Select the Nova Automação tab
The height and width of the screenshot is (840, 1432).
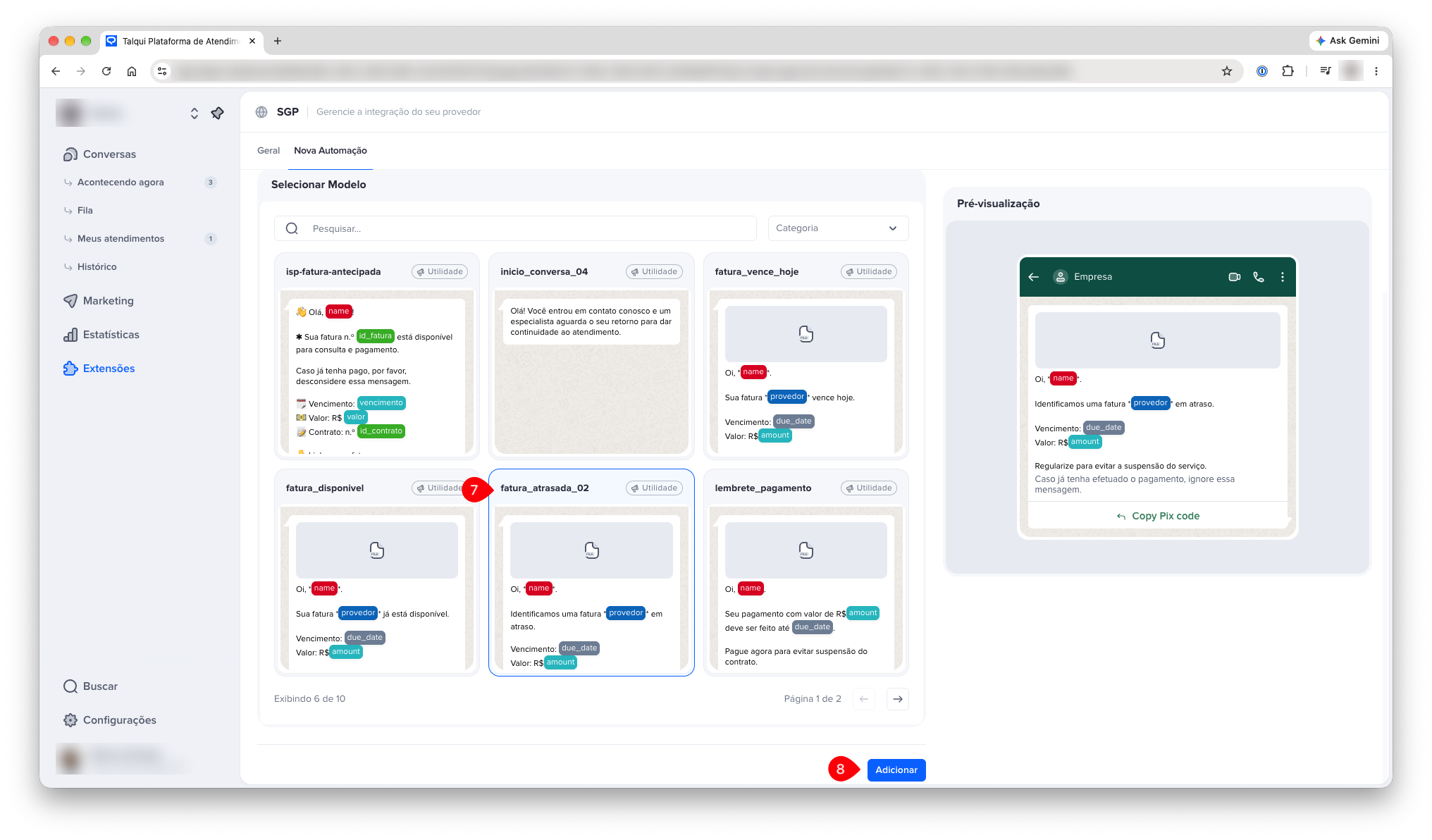coord(331,151)
